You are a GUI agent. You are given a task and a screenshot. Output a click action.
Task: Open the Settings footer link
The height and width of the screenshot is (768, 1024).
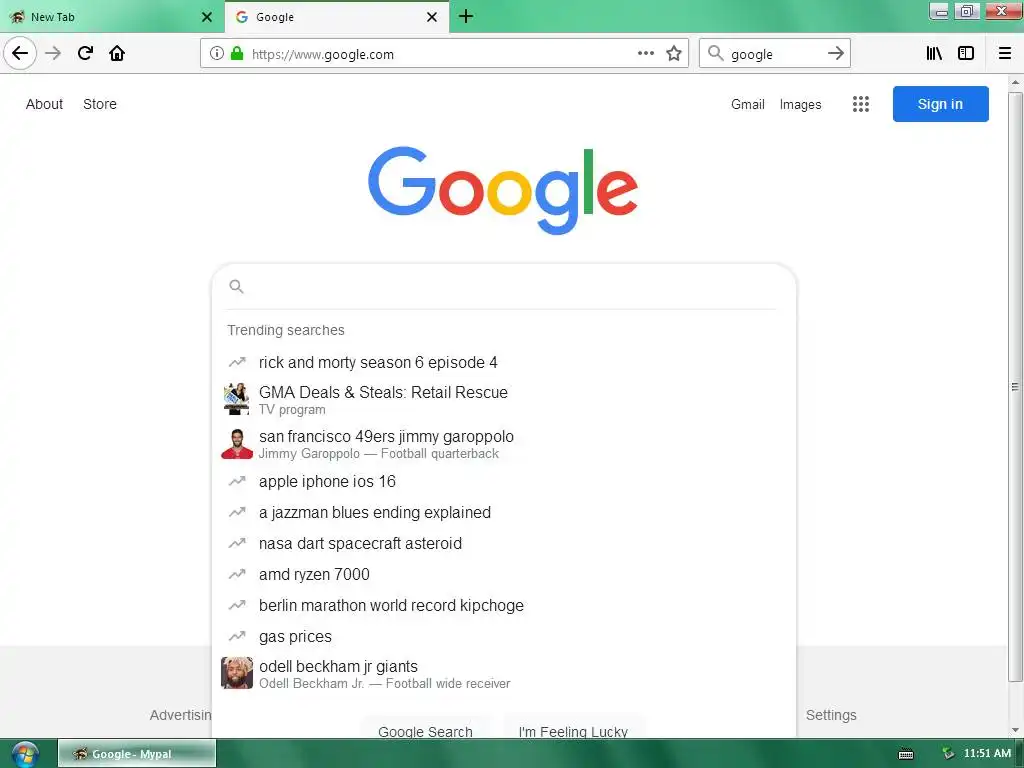[831, 715]
